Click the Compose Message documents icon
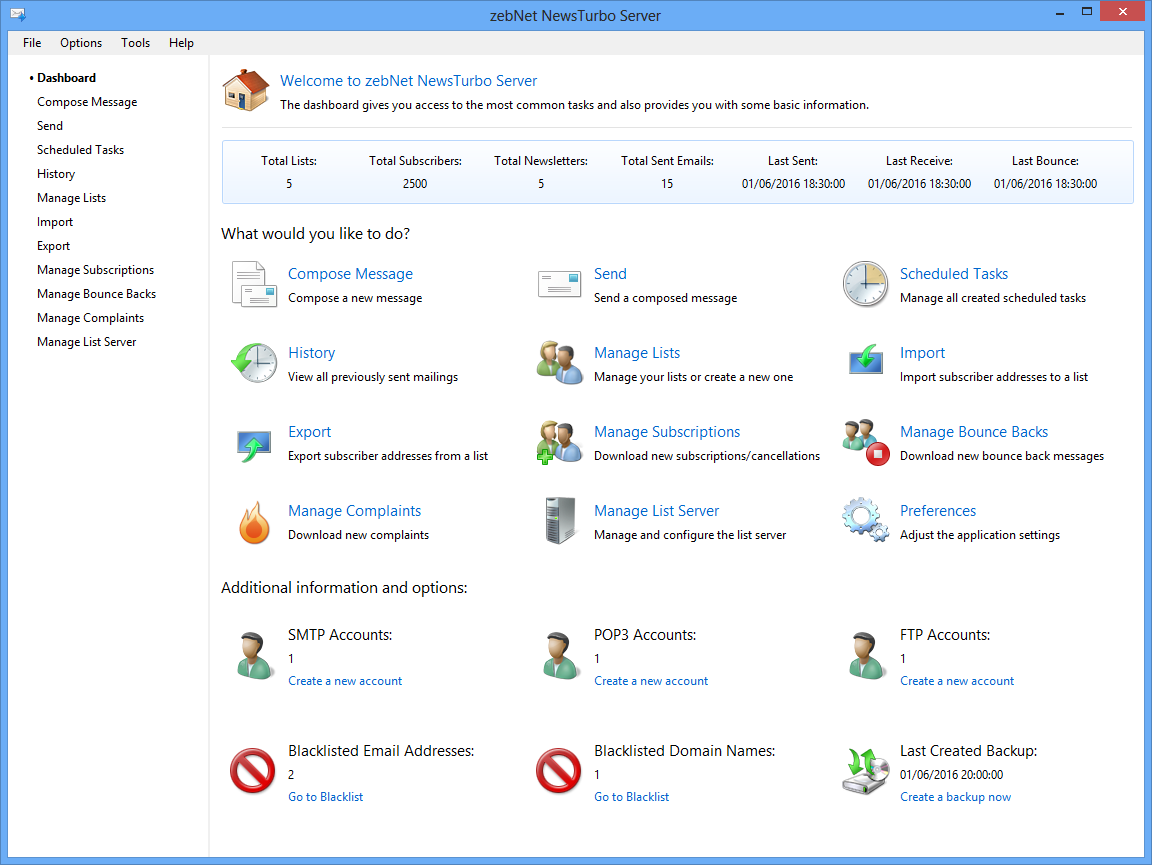Viewport: 1152px width, 865px height. click(x=253, y=284)
